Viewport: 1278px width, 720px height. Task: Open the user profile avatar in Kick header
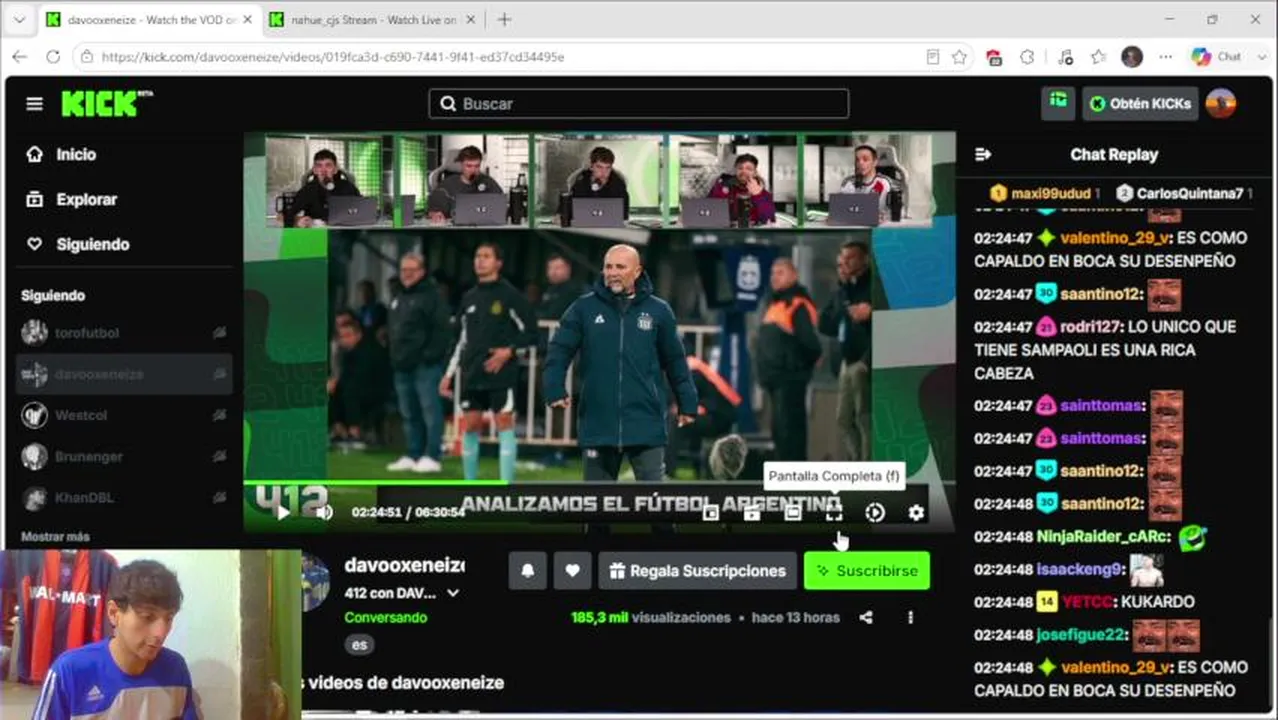[x=1221, y=103]
